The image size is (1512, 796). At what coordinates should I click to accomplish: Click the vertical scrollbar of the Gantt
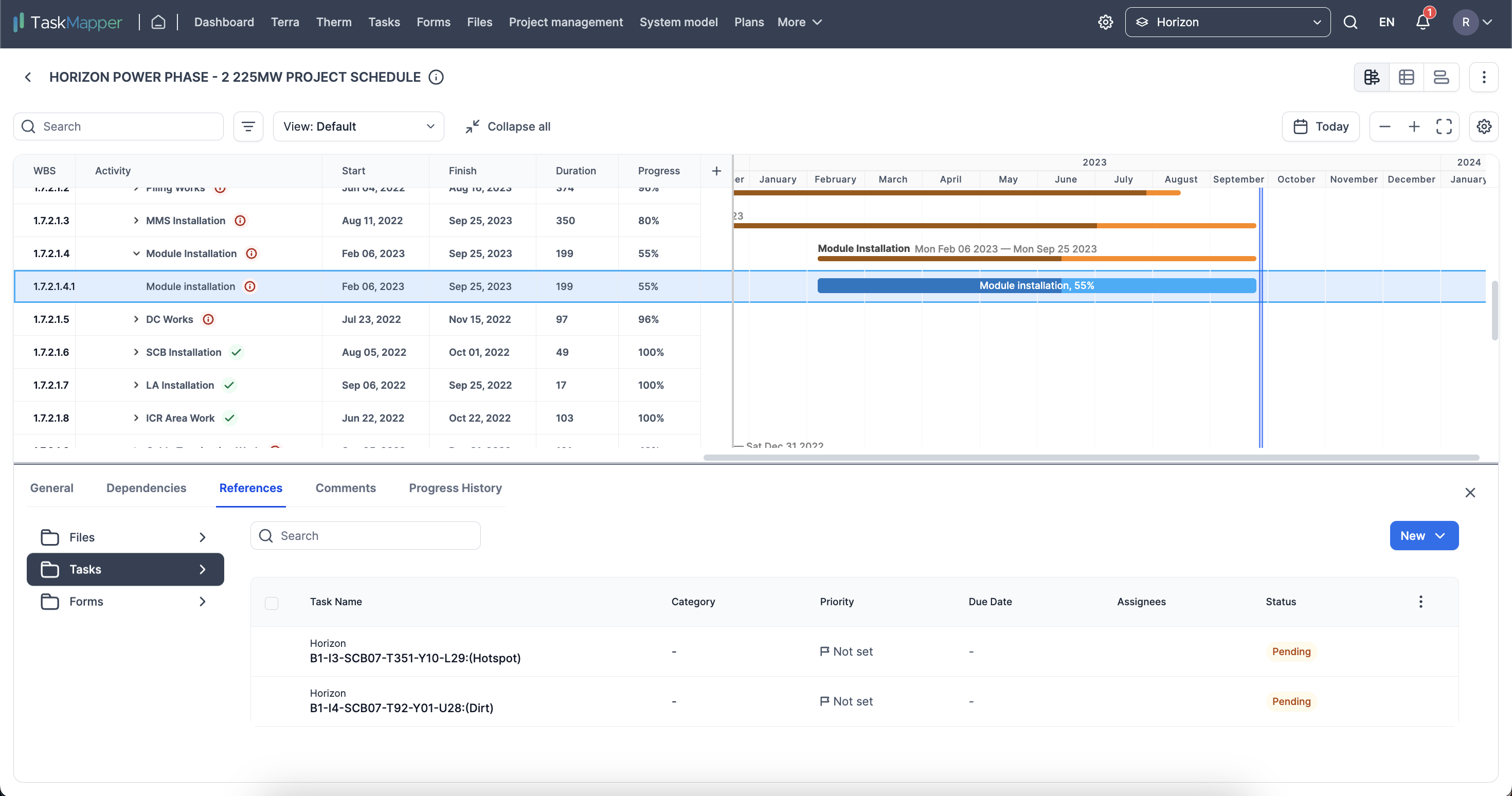(1495, 311)
